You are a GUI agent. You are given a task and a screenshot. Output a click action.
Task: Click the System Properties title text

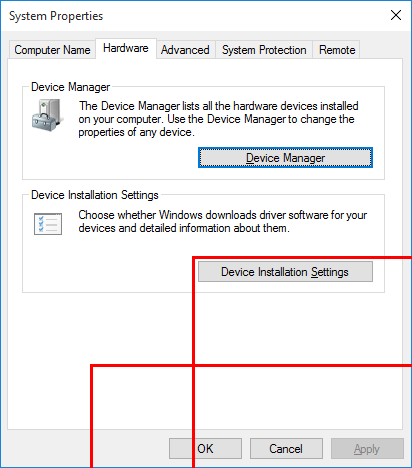56,16
